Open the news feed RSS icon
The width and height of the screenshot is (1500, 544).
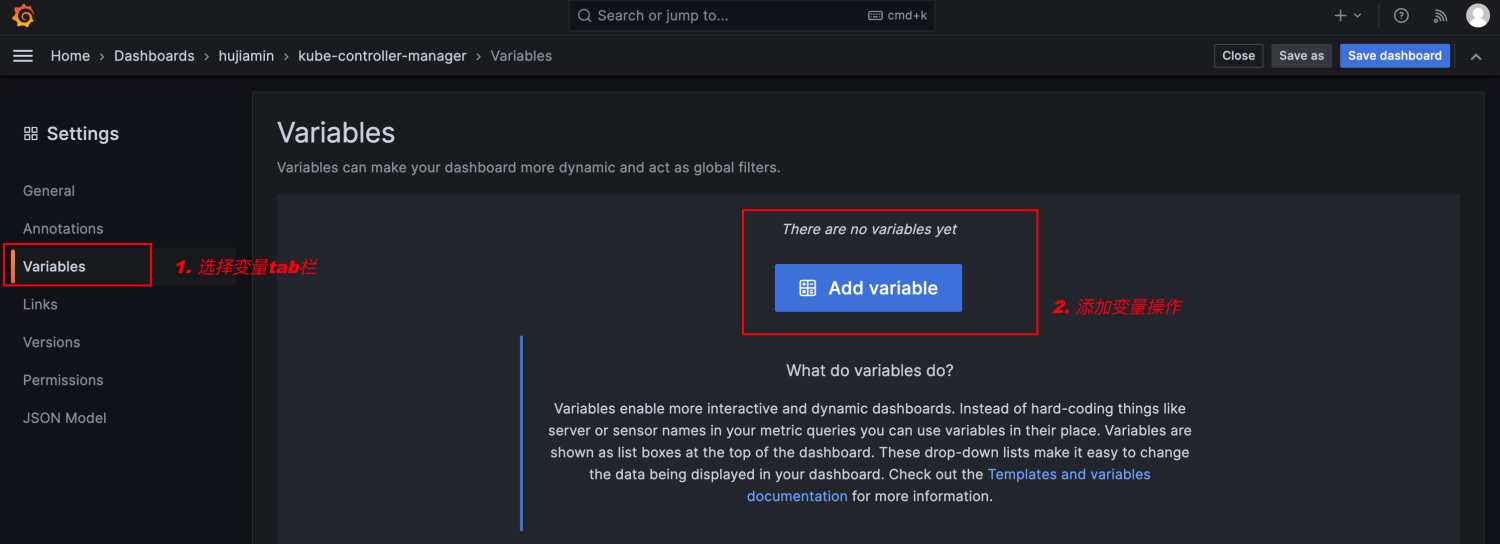pyautogui.click(x=1440, y=16)
